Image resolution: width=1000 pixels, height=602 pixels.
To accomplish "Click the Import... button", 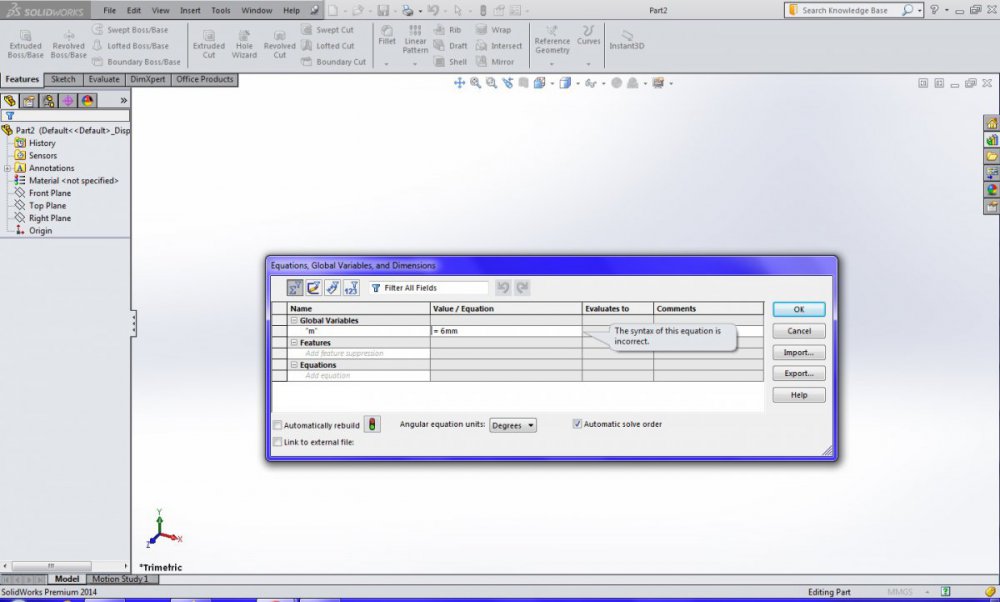I will pos(798,353).
